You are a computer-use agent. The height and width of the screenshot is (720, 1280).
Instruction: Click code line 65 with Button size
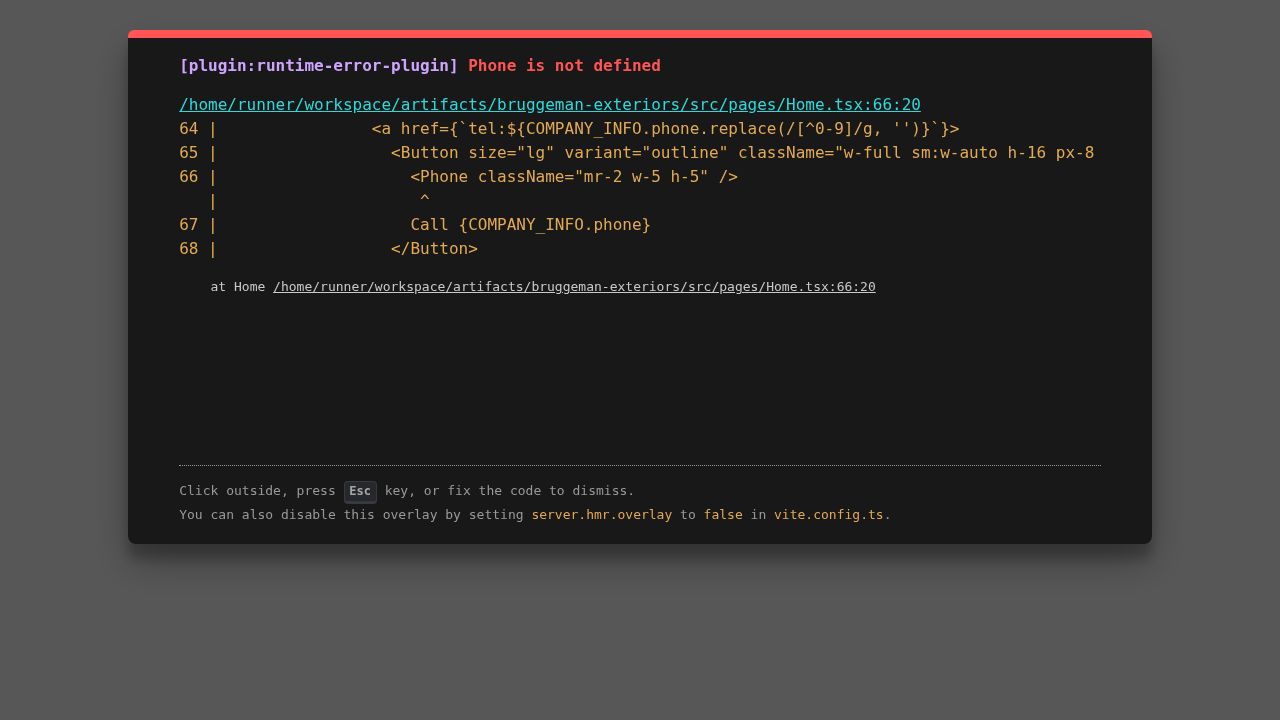click(x=636, y=153)
